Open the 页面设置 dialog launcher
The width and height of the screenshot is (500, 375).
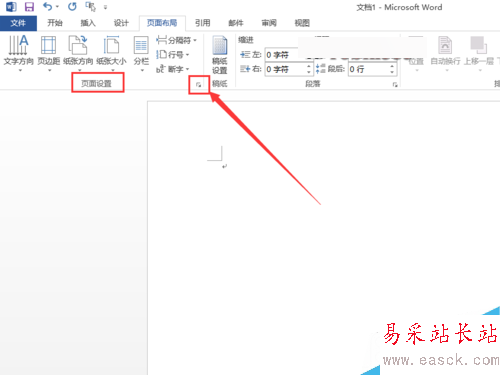tap(198, 85)
